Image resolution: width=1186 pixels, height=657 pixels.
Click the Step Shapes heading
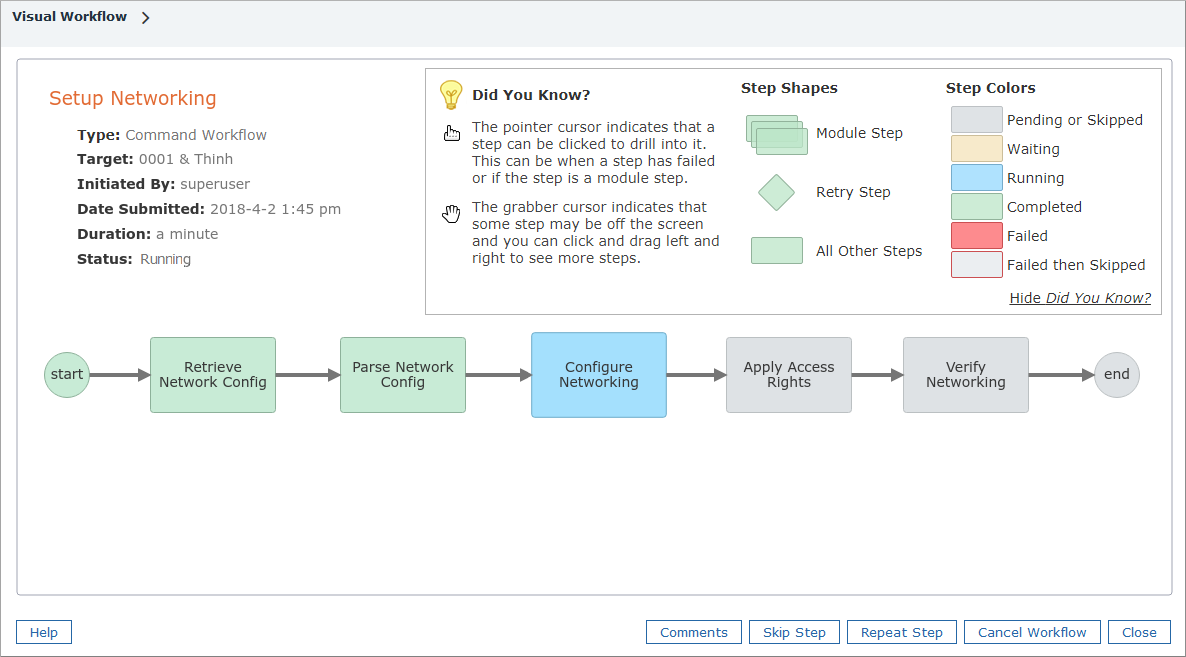[789, 88]
